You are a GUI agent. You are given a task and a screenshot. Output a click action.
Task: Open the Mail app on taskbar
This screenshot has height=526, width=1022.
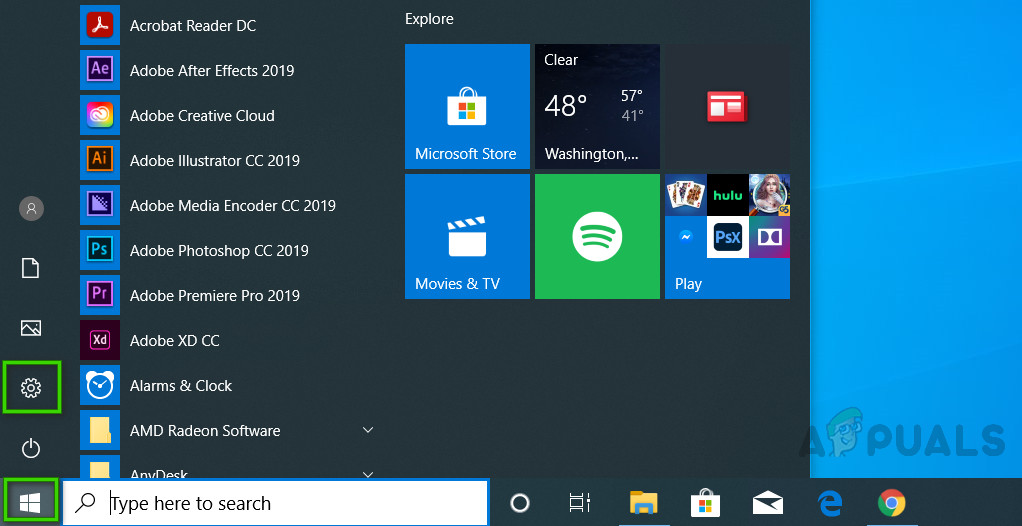[768, 503]
